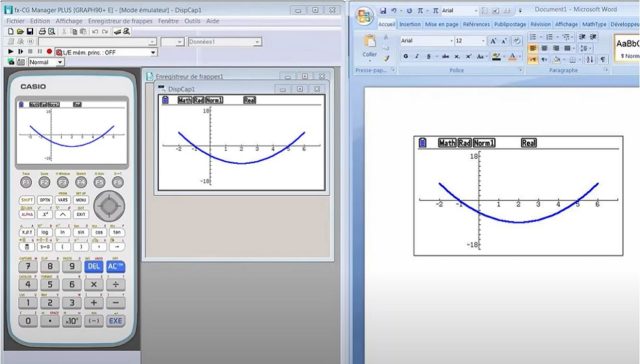Open the MathType tab in Word
640x364 pixels.
click(594, 24)
